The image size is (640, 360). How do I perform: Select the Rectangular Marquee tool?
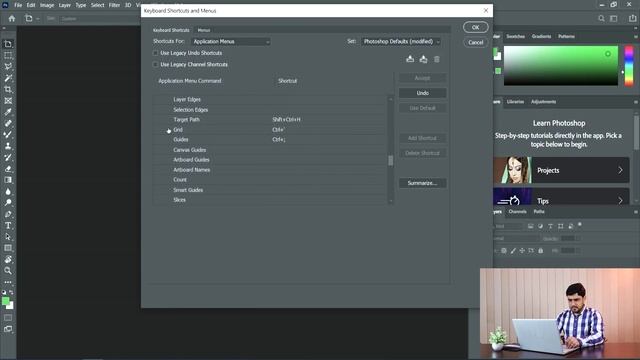(x=8, y=55)
